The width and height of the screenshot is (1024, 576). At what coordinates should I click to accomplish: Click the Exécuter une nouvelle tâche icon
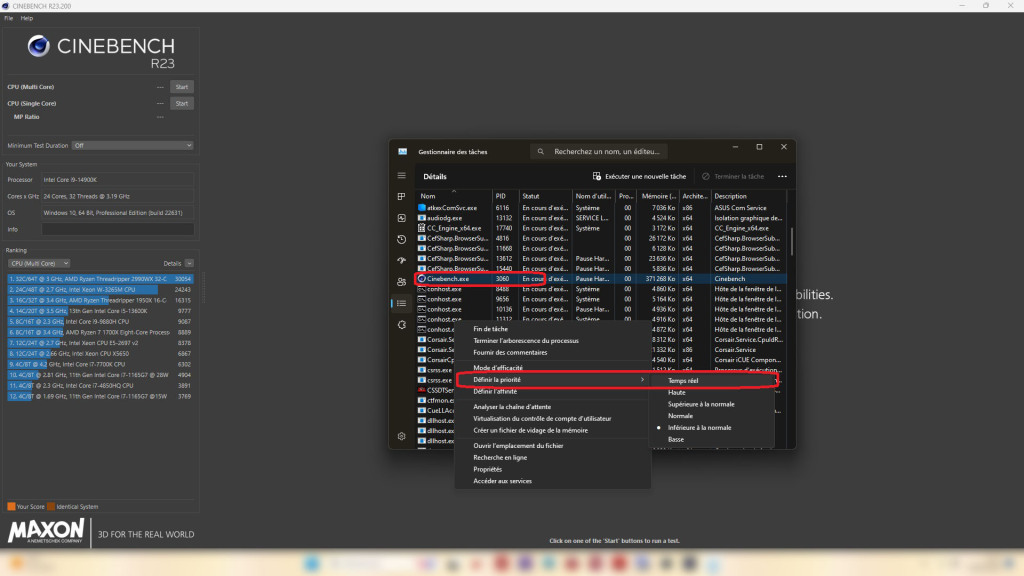pyautogui.click(x=596, y=176)
